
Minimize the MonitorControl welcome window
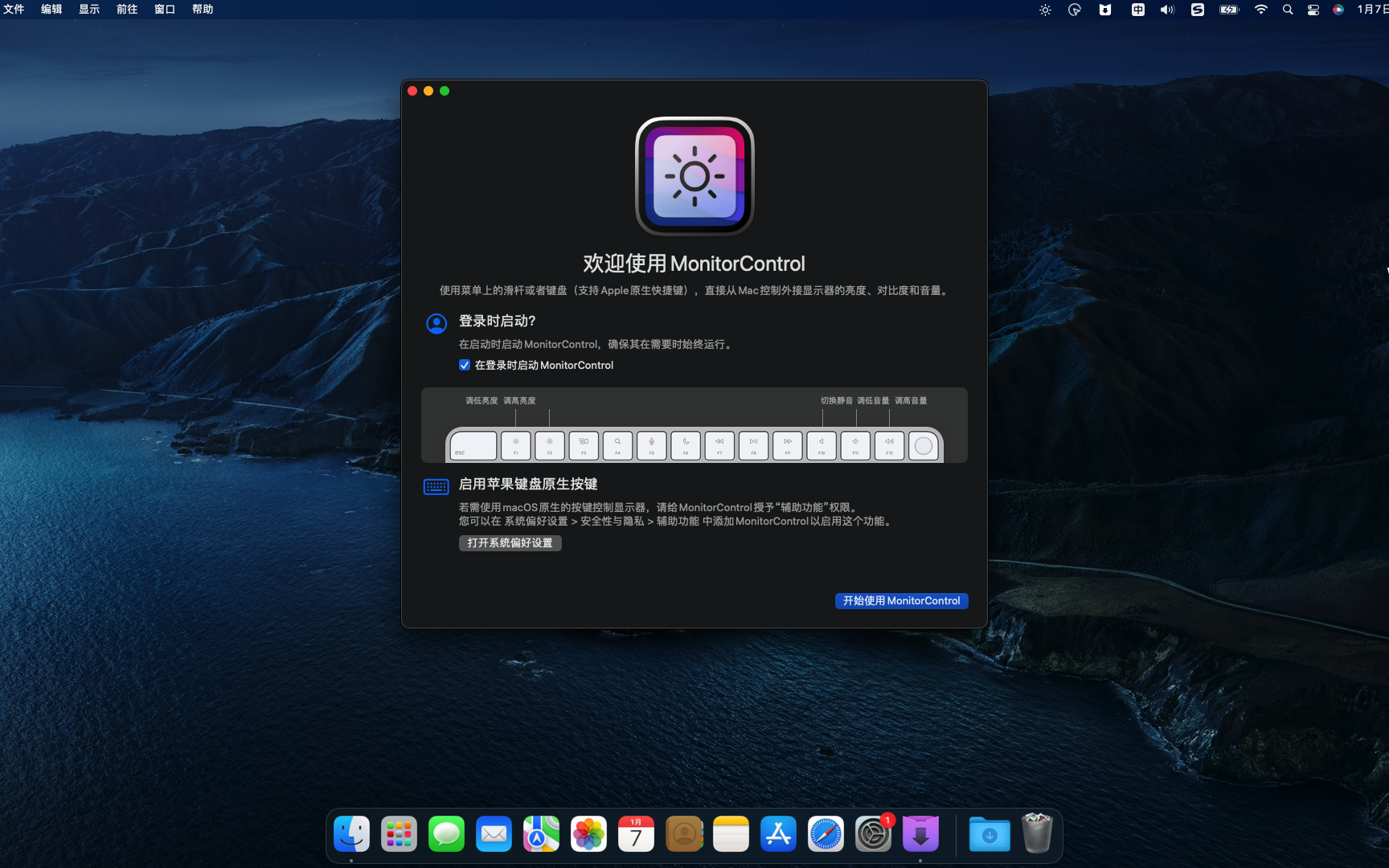[x=428, y=91]
